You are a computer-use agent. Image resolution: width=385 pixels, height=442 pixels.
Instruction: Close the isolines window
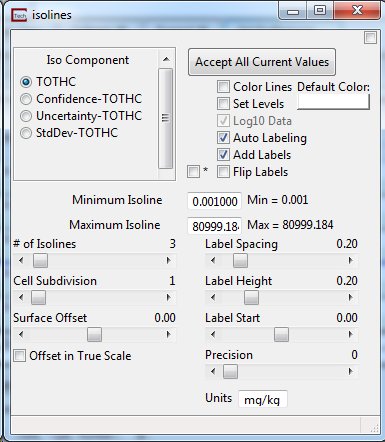click(357, 11)
